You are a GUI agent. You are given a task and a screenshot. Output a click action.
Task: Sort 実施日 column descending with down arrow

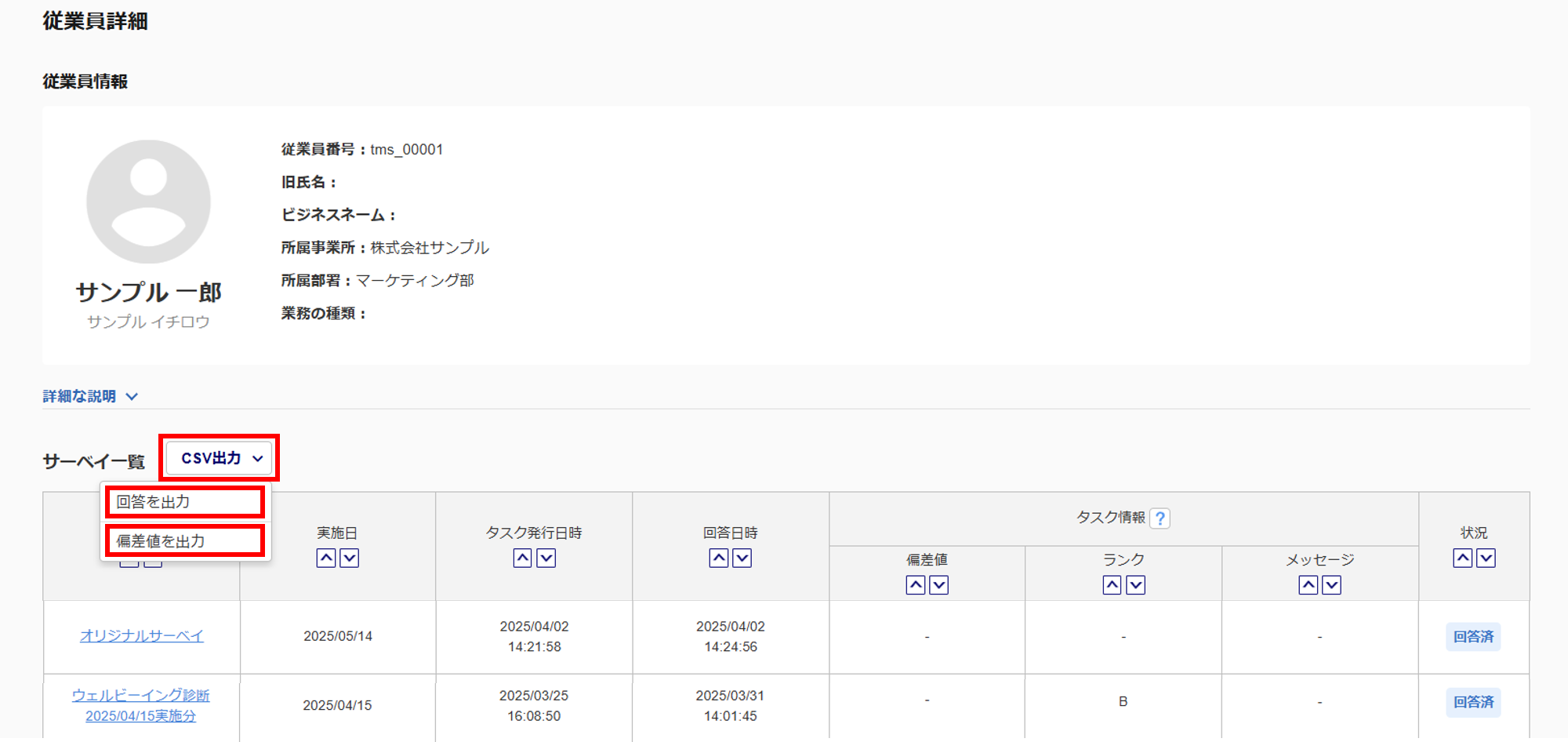[350, 558]
